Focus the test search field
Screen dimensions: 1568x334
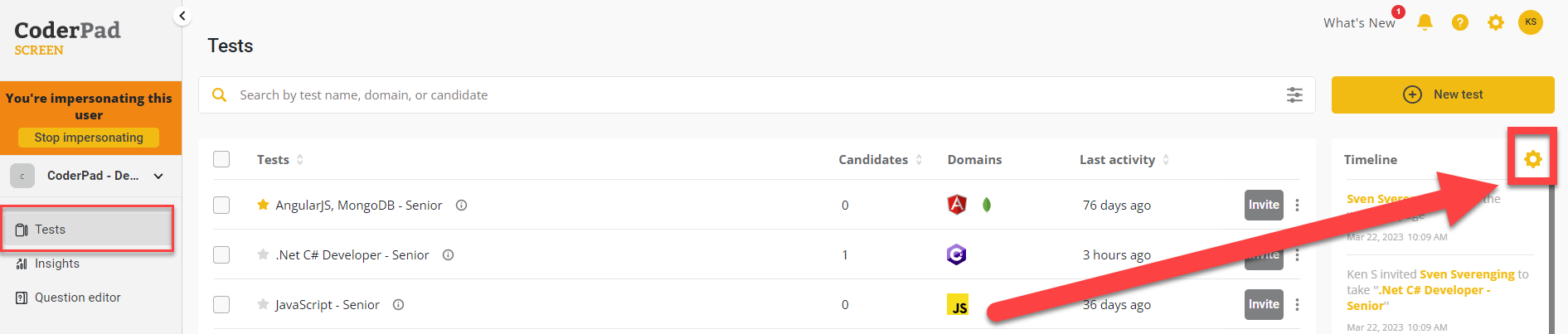[746, 95]
